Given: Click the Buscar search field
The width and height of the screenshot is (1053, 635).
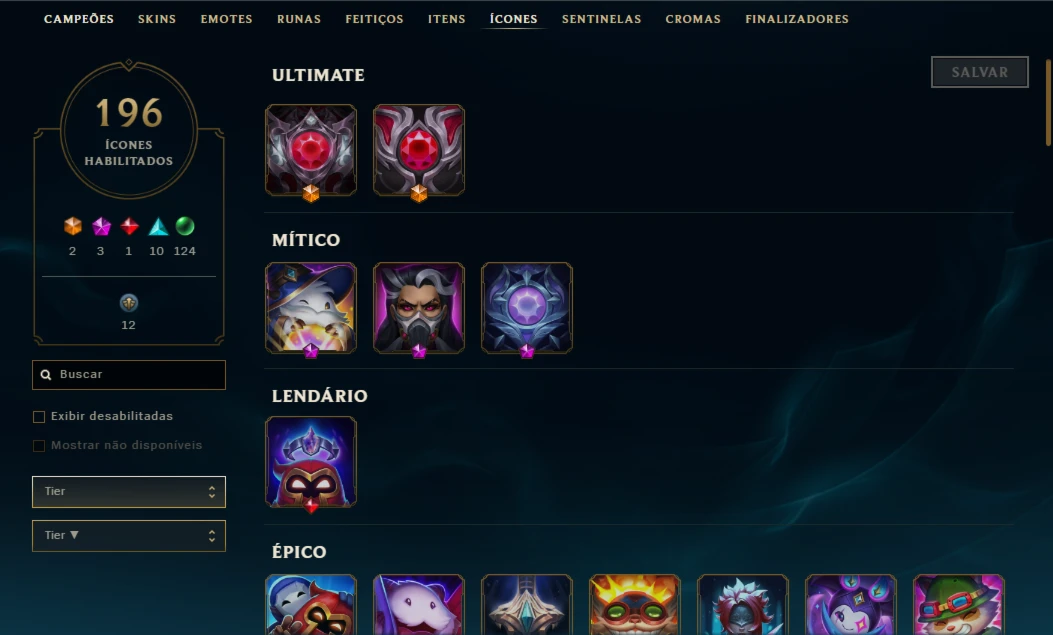Looking at the screenshot, I should [129, 375].
